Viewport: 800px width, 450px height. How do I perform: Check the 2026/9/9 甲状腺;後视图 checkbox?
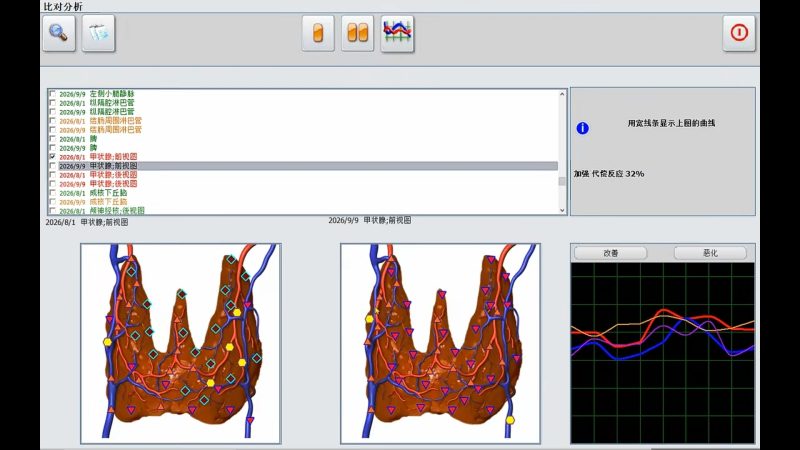53,184
